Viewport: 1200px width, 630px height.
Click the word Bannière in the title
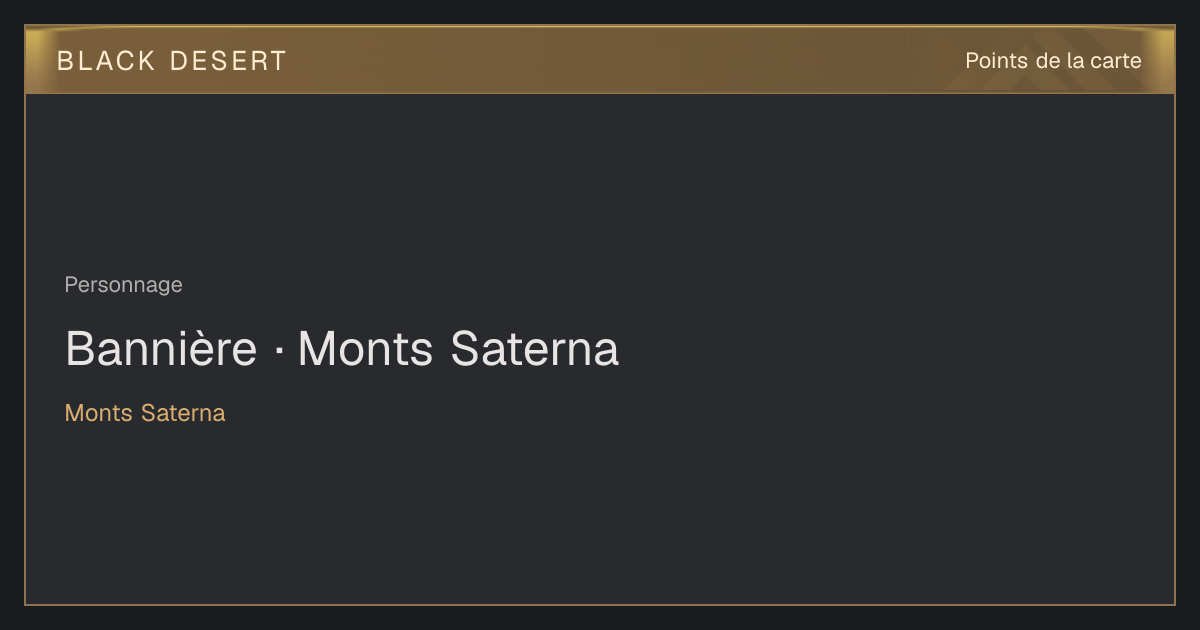[161, 349]
